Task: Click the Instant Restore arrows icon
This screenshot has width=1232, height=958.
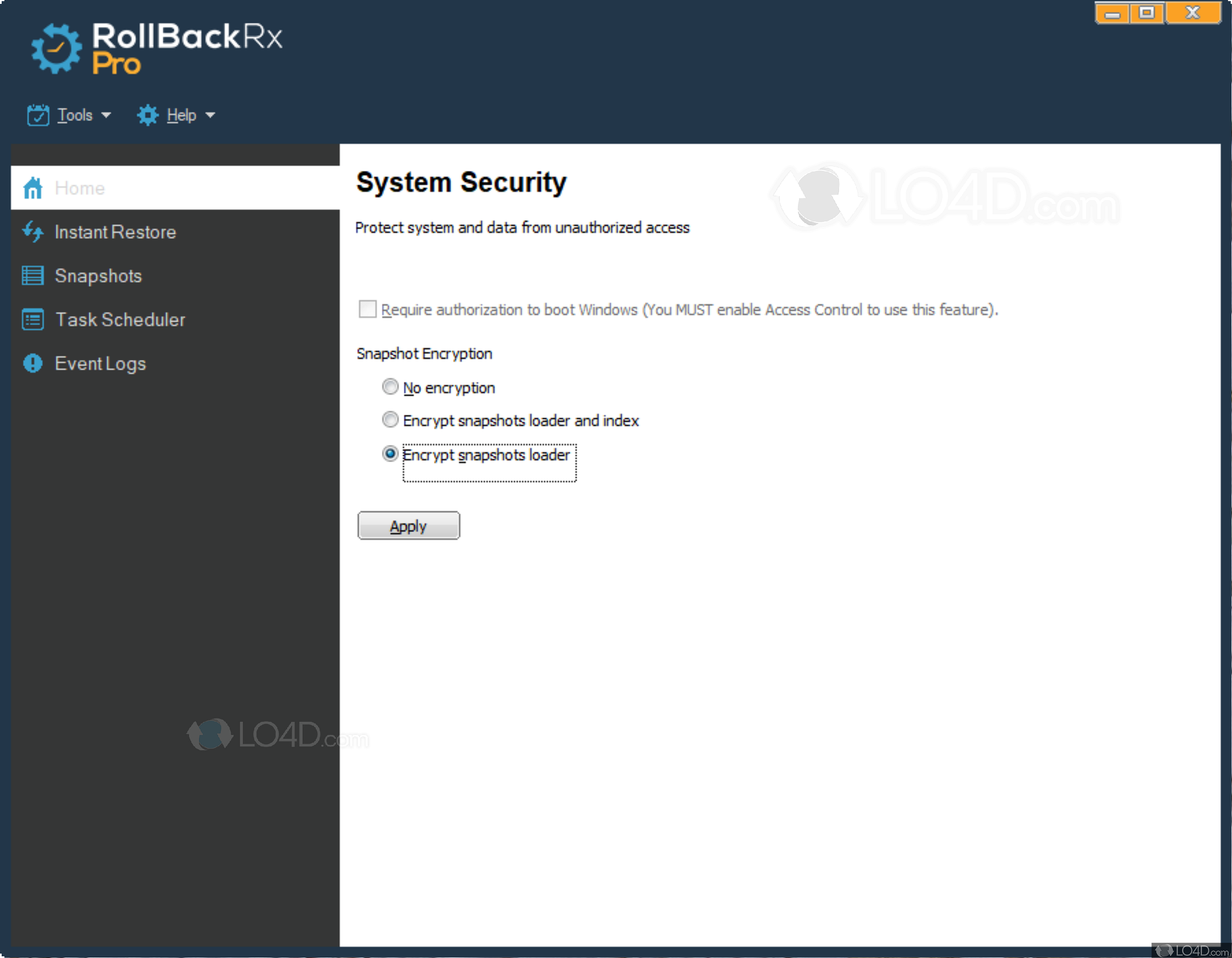Action: click(x=32, y=232)
